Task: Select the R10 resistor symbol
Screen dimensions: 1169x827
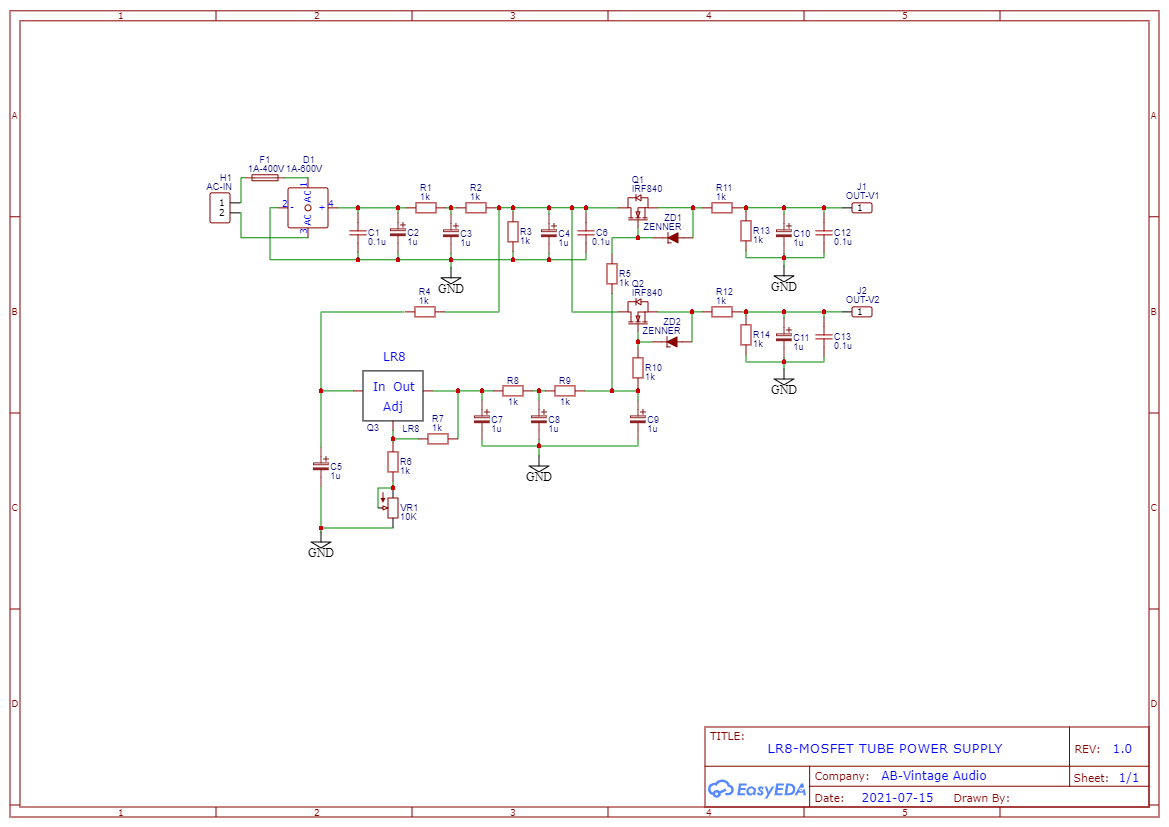Action: (x=638, y=368)
